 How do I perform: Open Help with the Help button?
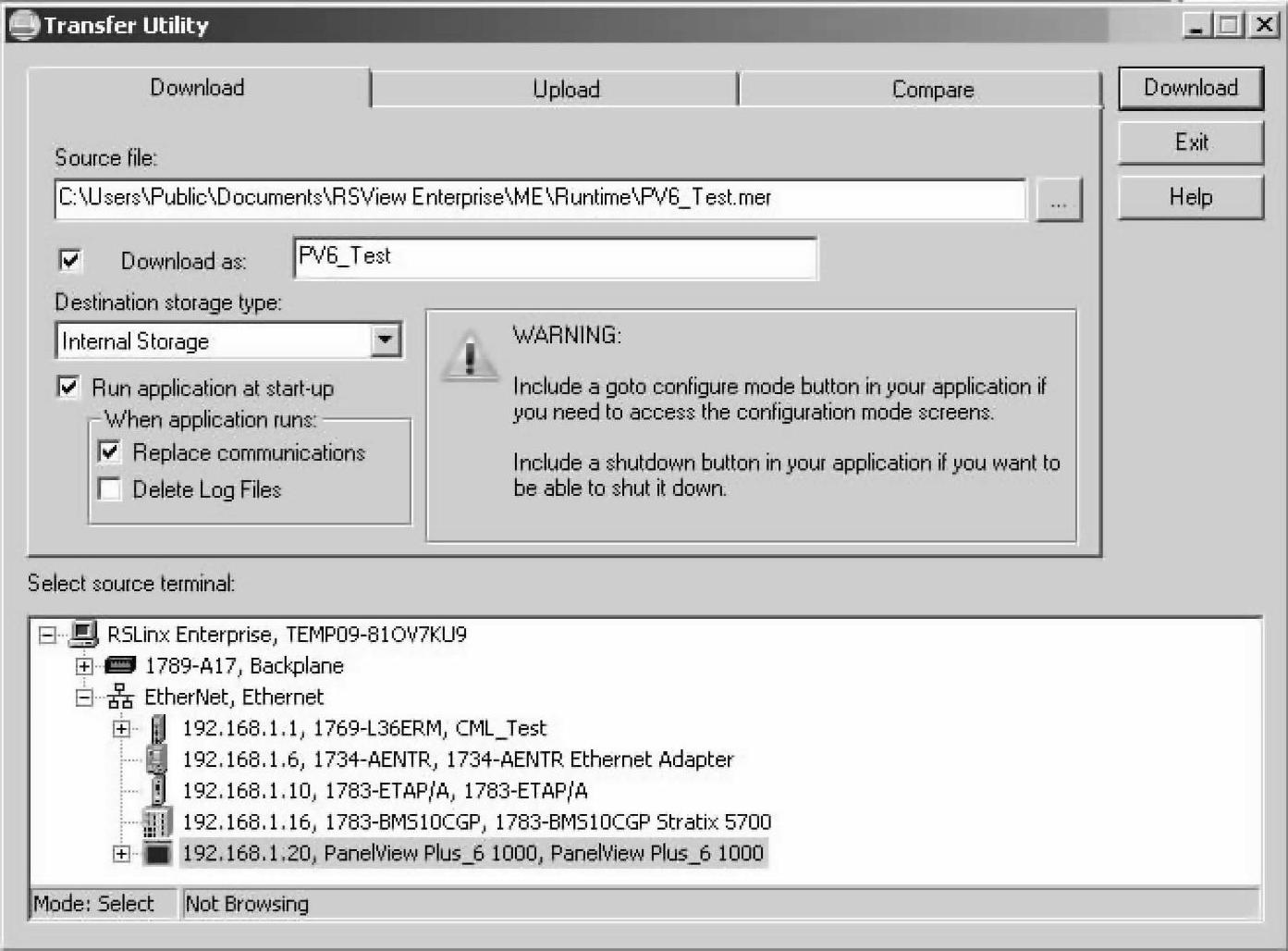(1191, 197)
